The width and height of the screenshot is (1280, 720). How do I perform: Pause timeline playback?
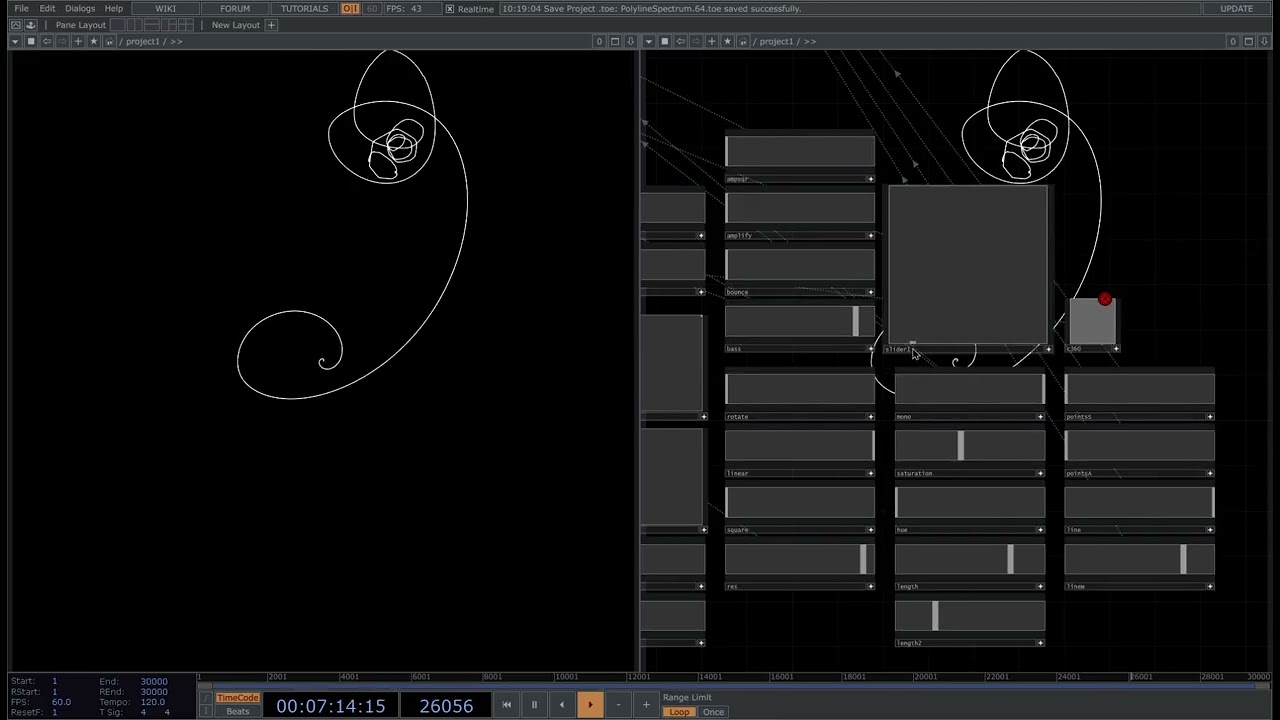tap(534, 705)
